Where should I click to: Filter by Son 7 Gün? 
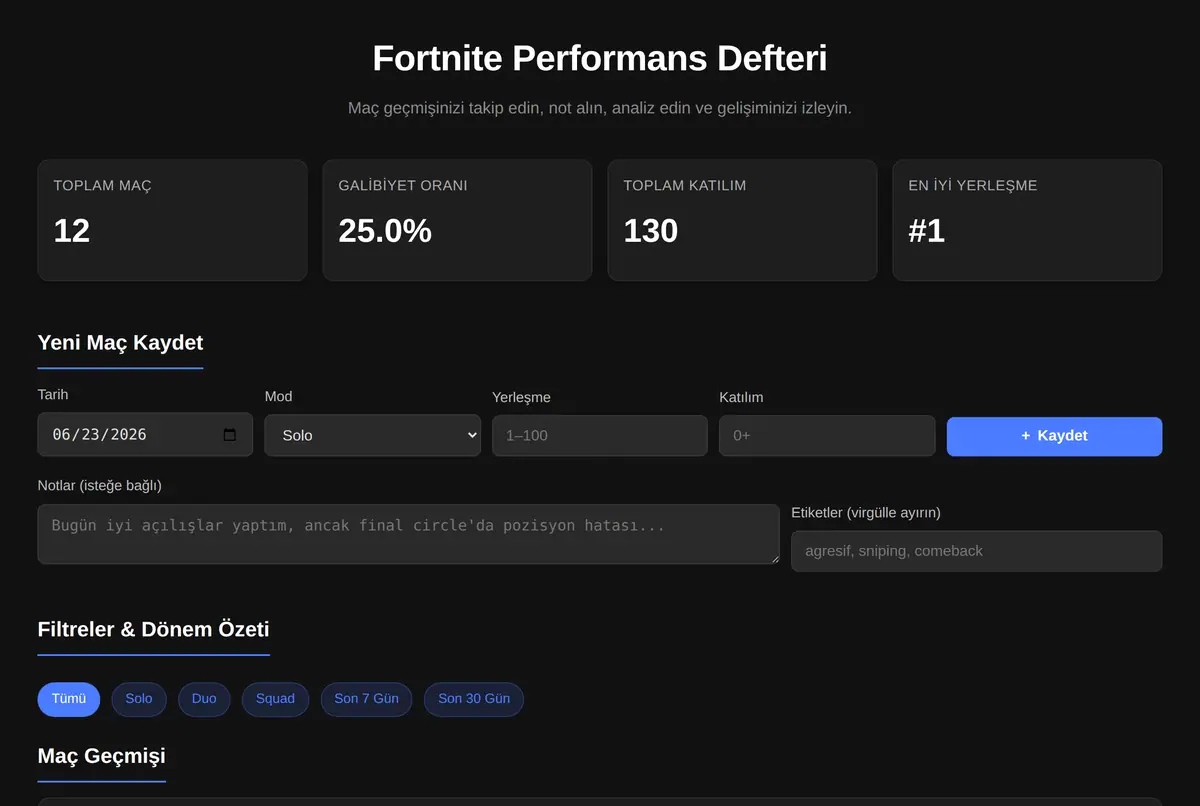(366, 699)
